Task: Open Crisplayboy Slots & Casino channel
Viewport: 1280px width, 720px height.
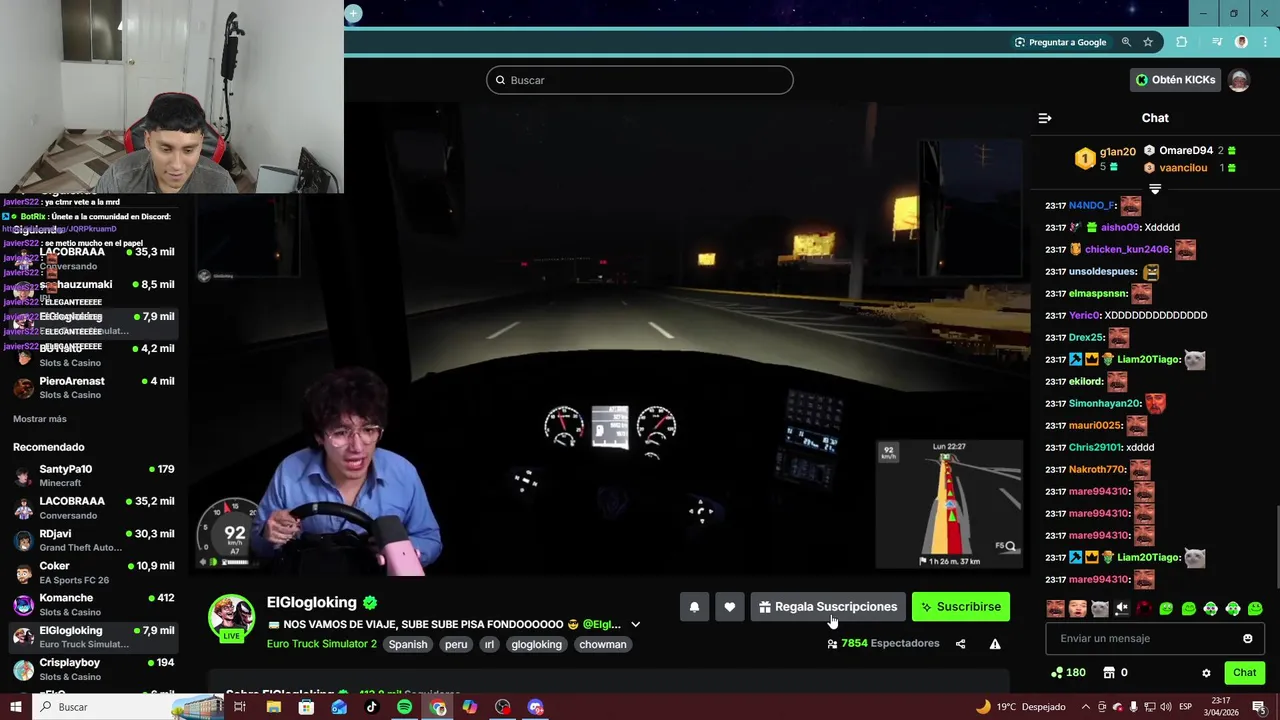Action: [94, 669]
